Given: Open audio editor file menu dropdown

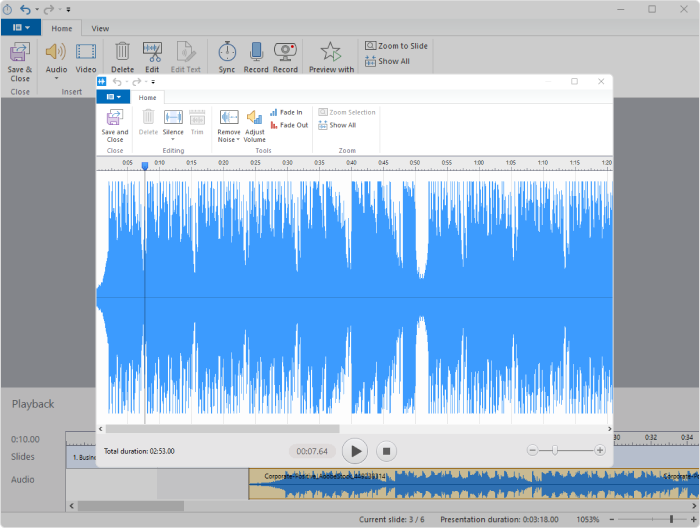Looking at the screenshot, I should pos(113,97).
